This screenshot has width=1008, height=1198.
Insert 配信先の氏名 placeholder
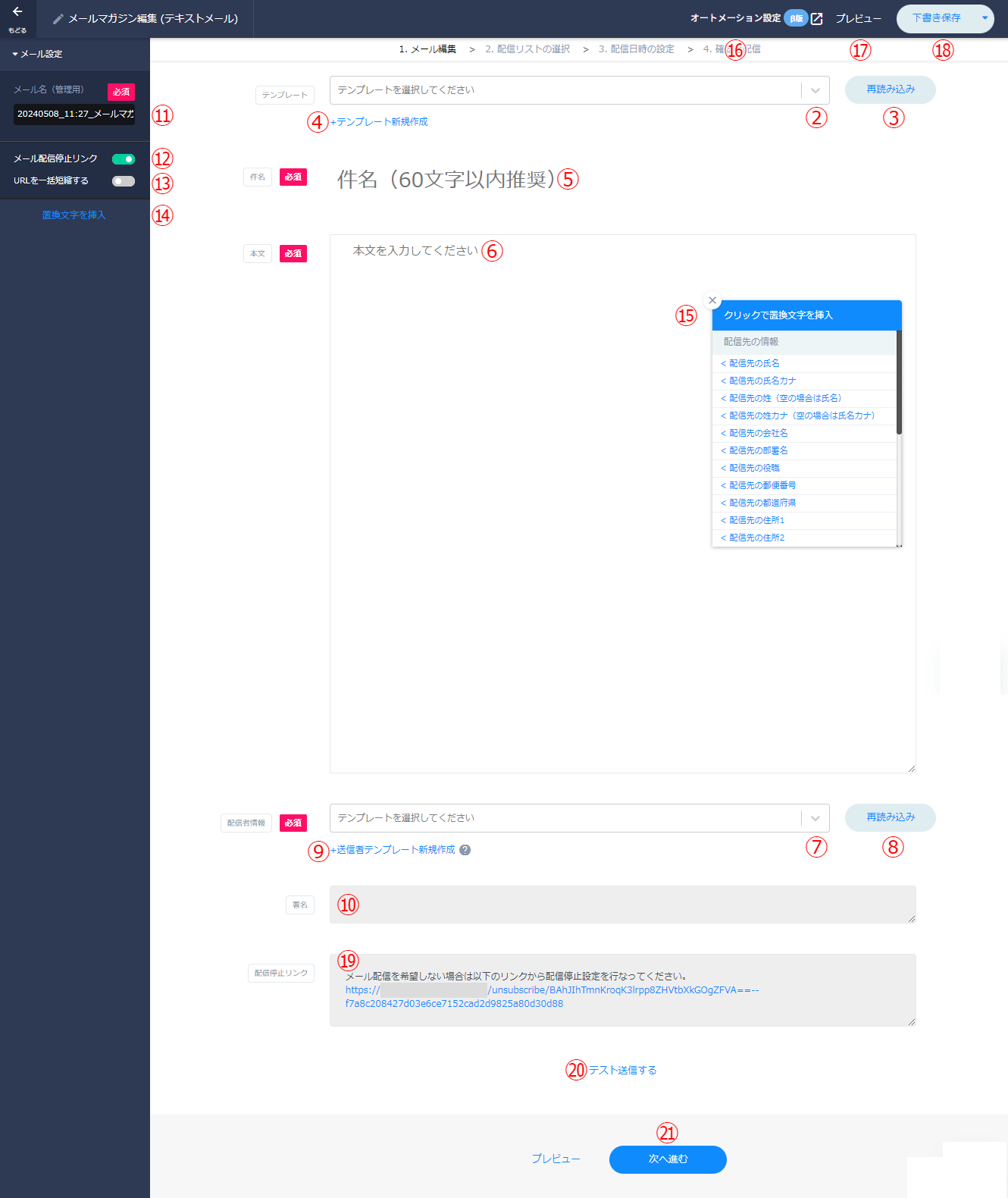(804, 364)
